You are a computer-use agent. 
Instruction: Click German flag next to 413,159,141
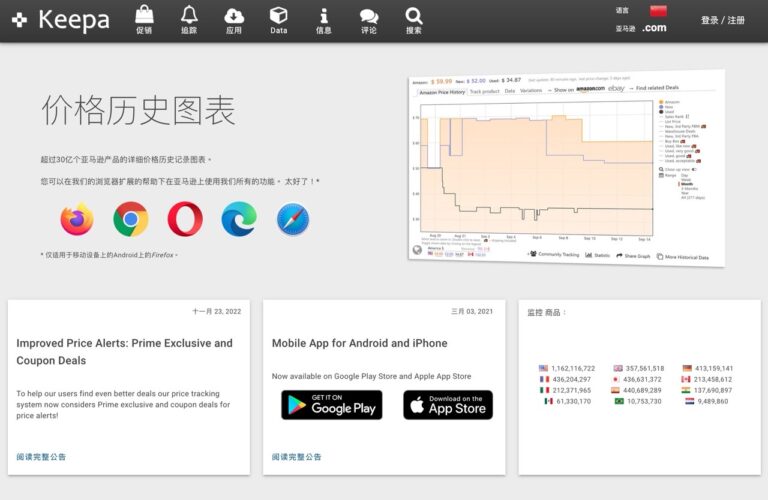coord(687,368)
